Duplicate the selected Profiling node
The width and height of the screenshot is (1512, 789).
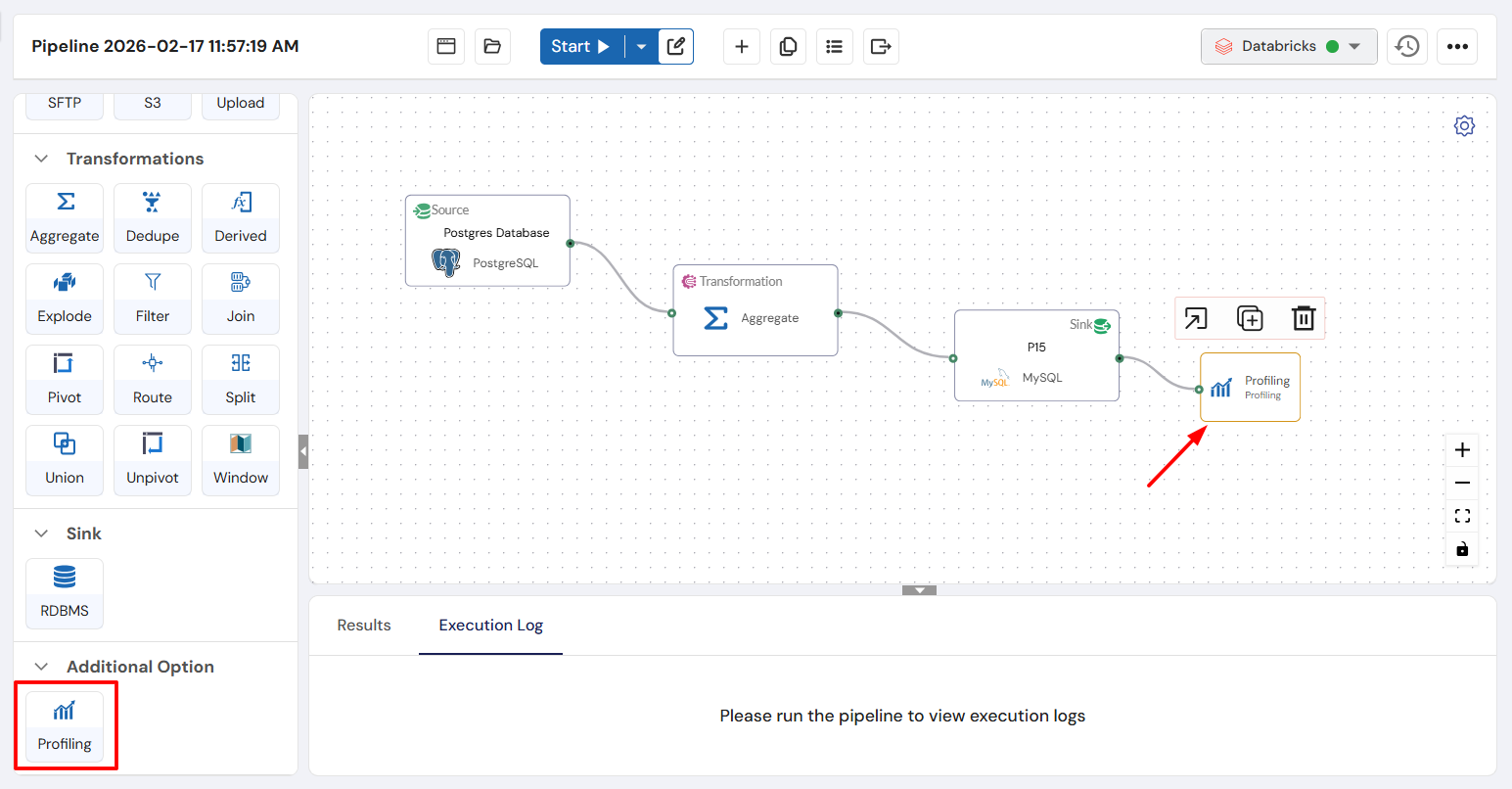tap(1250, 318)
